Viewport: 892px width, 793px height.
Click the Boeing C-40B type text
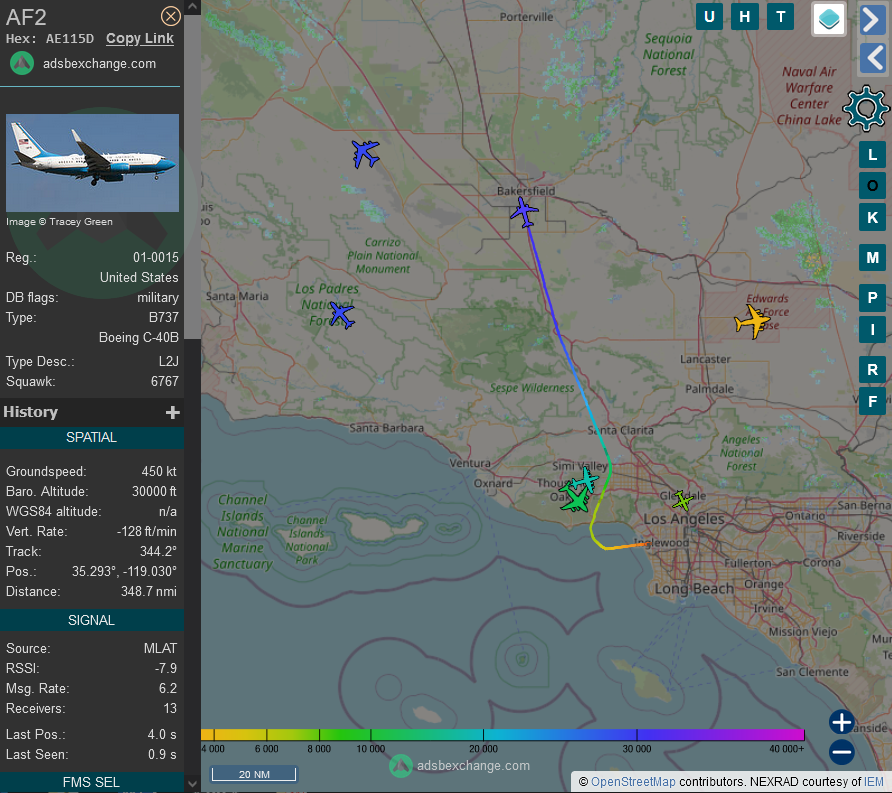[x=139, y=337]
